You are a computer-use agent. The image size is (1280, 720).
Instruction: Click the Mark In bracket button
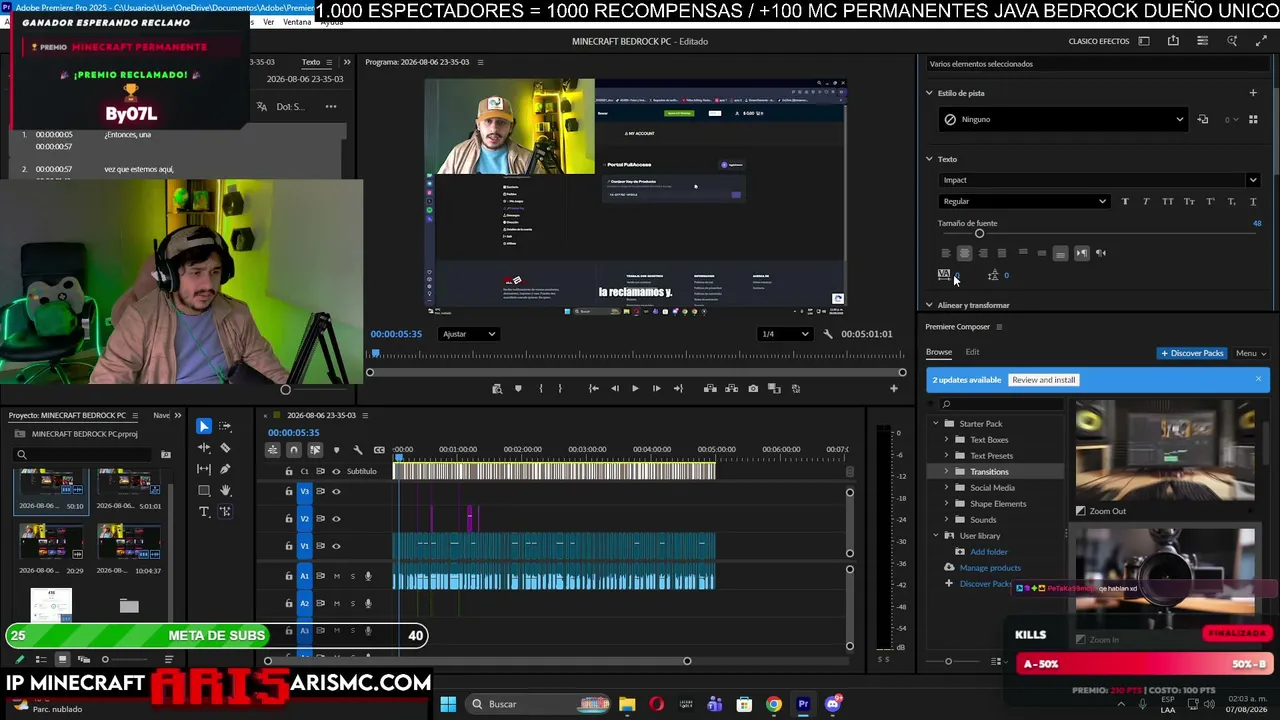(540, 388)
